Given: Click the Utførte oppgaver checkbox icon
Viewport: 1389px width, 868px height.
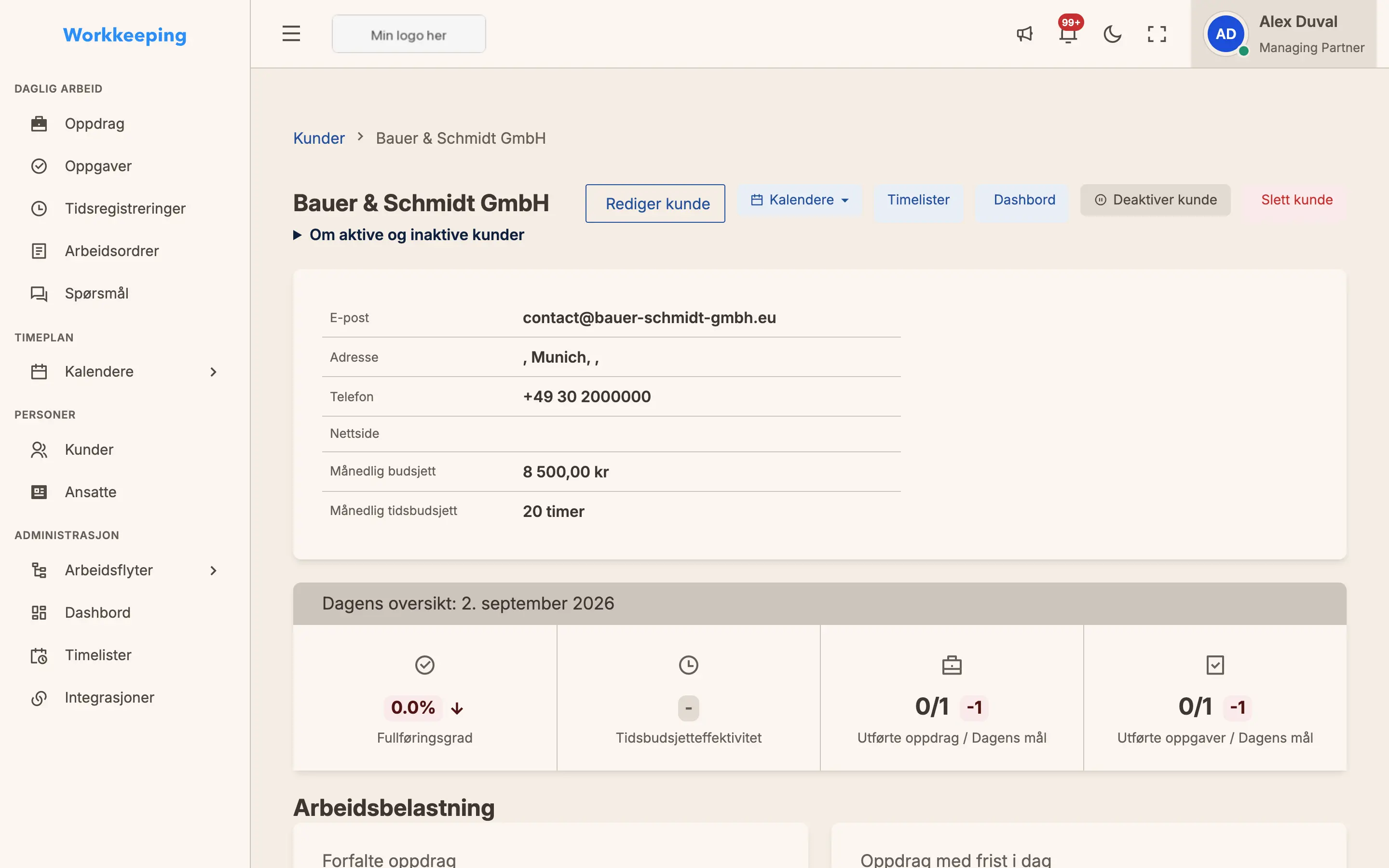Looking at the screenshot, I should [x=1215, y=665].
